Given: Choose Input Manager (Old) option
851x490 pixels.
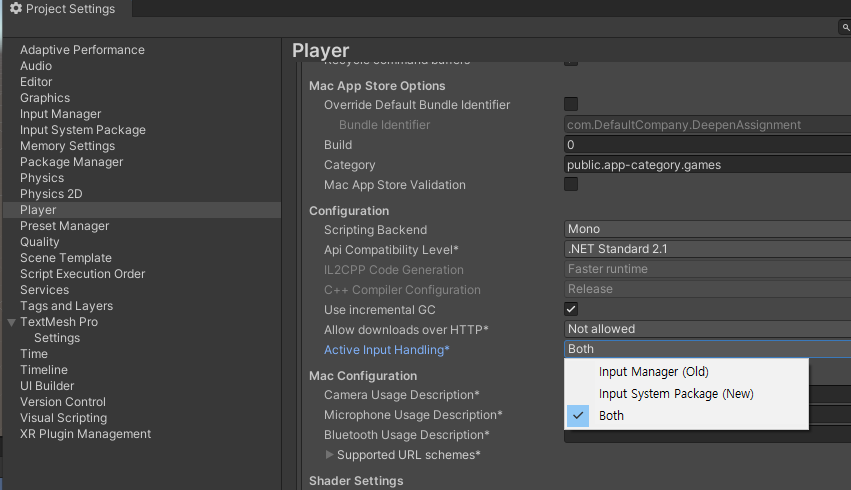Looking at the screenshot, I should pos(654,372).
